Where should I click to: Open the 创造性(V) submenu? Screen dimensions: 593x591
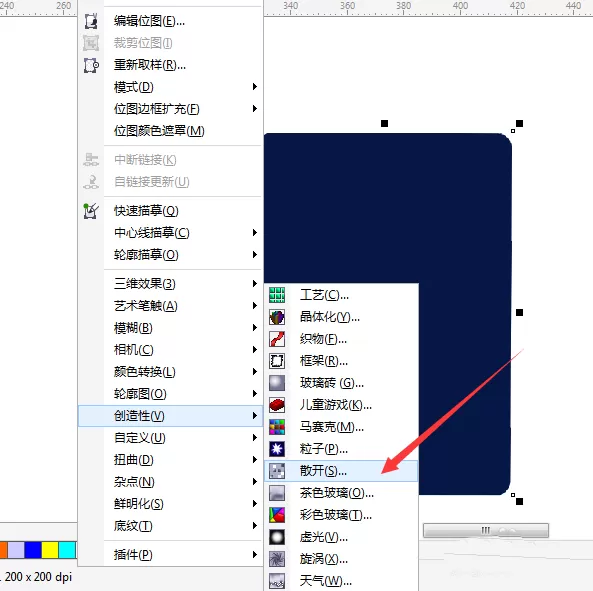(170, 416)
